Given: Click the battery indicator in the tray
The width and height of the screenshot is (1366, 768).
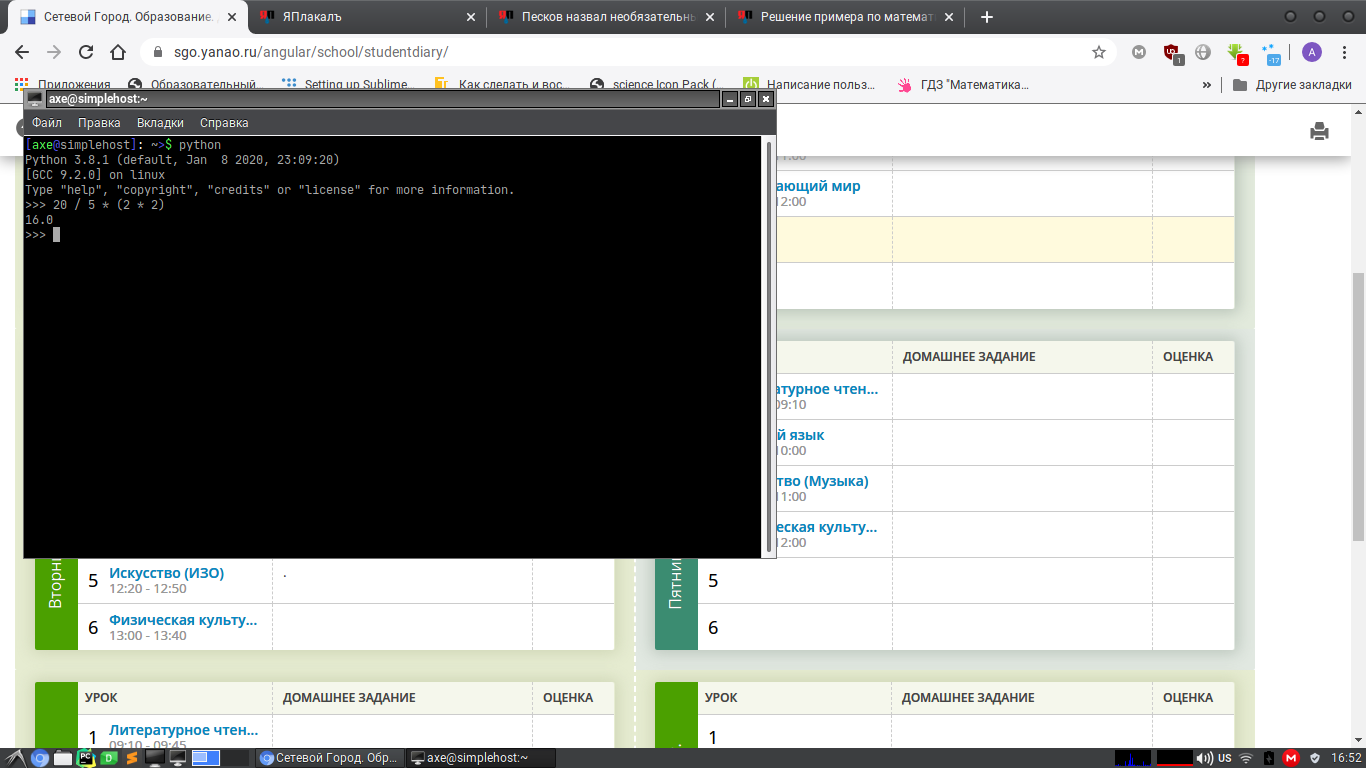Looking at the screenshot, I should 1269,758.
